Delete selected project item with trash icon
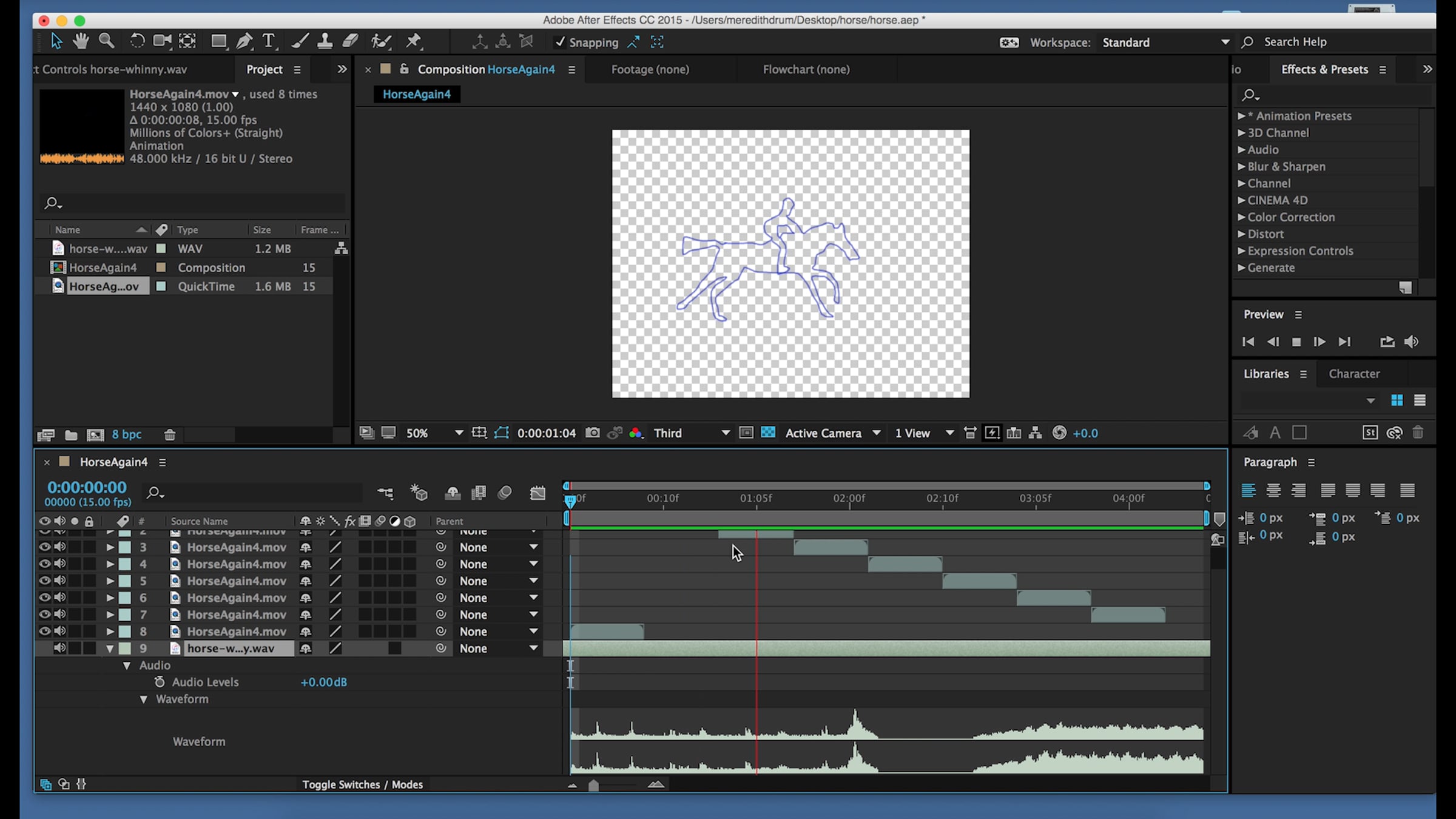Image resolution: width=1456 pixels, height=819 pixels. tap(170, 434)
